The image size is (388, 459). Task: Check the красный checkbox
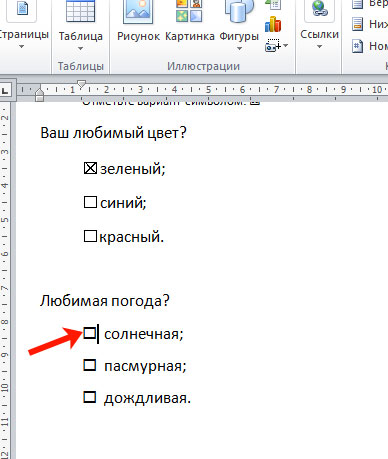coord(90,236)
